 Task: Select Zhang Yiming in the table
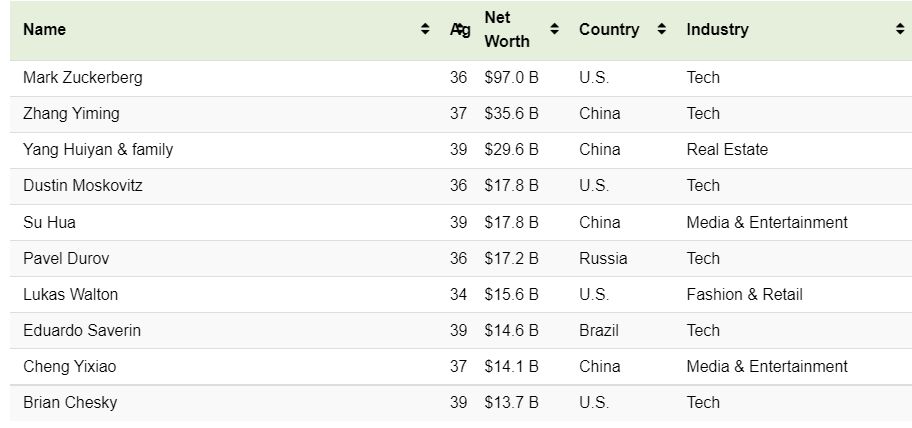[71, 113]
